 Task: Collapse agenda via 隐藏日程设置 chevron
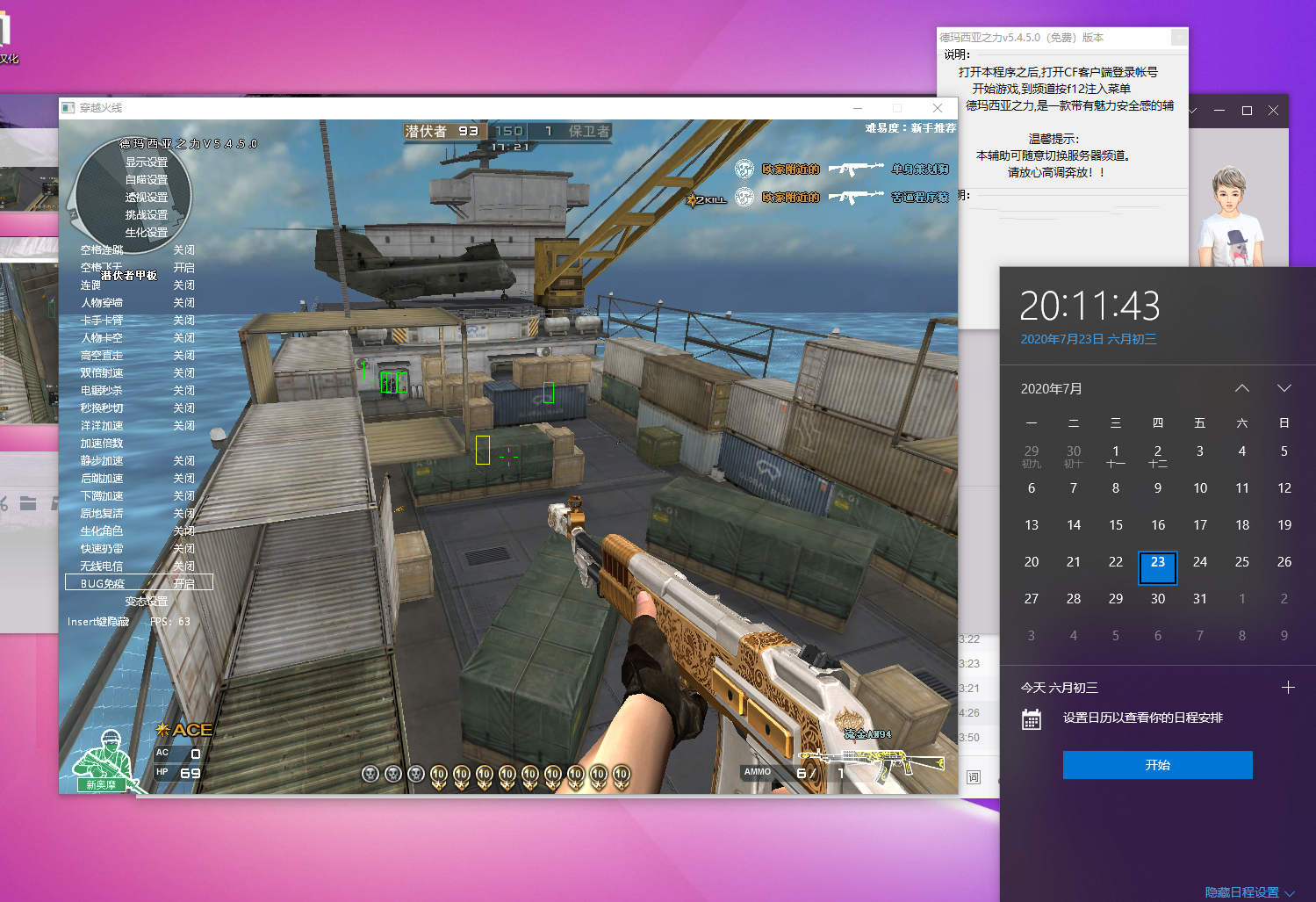pos(1290,893)
